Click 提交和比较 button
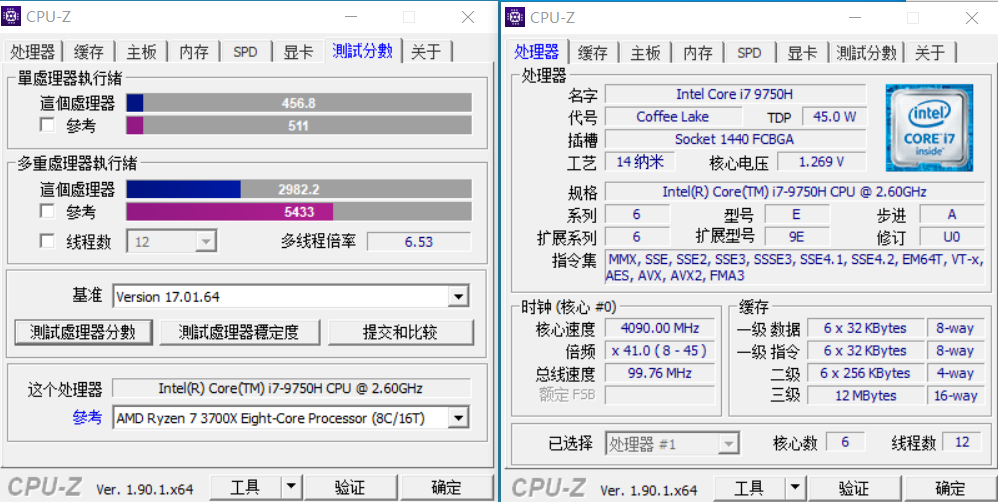Viewport: 998px width, 502px height. pos(400,331)
